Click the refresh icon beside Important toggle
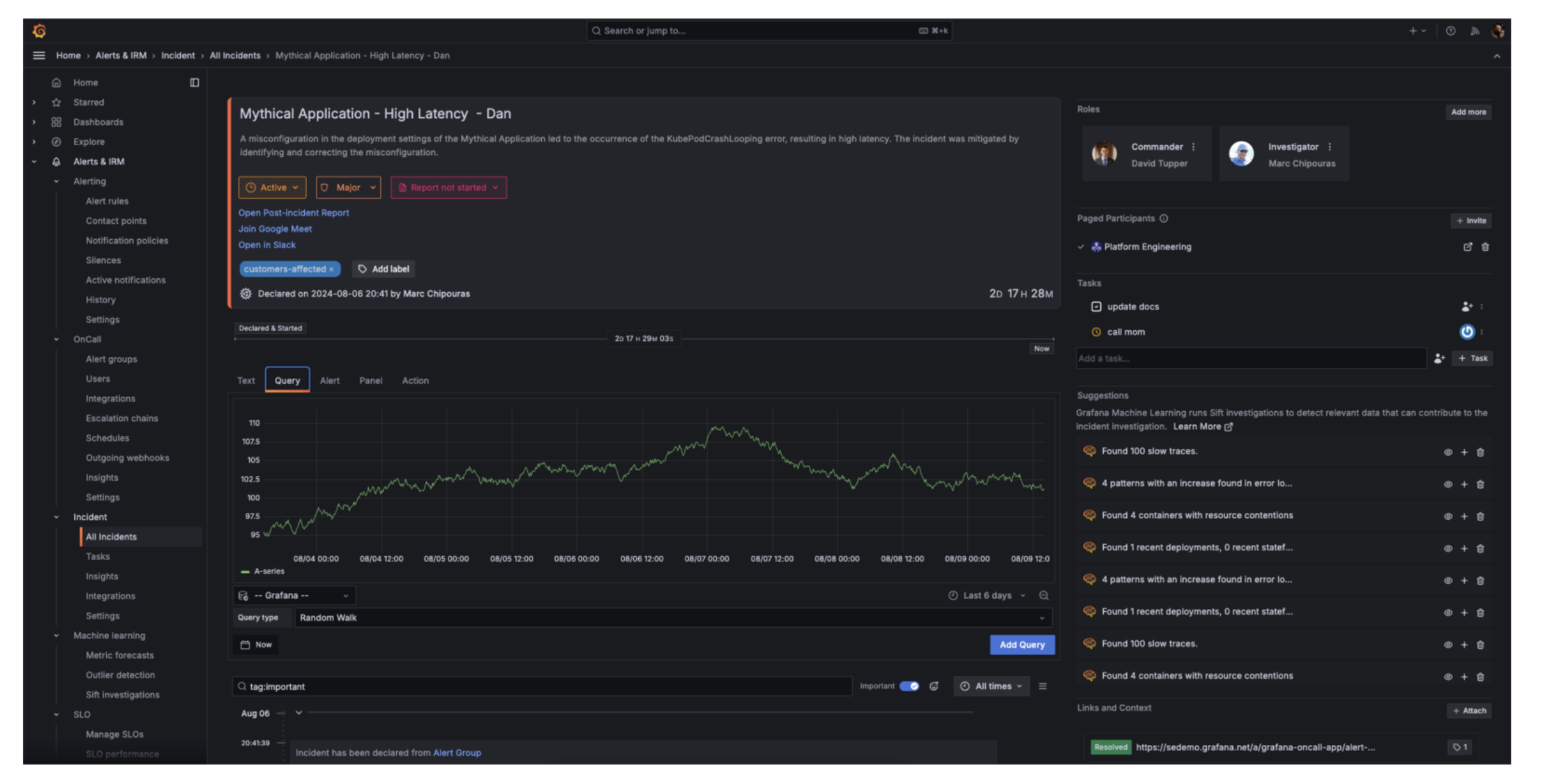The height and width of the screenshot is (784, 1541). [x=934, y=687]
